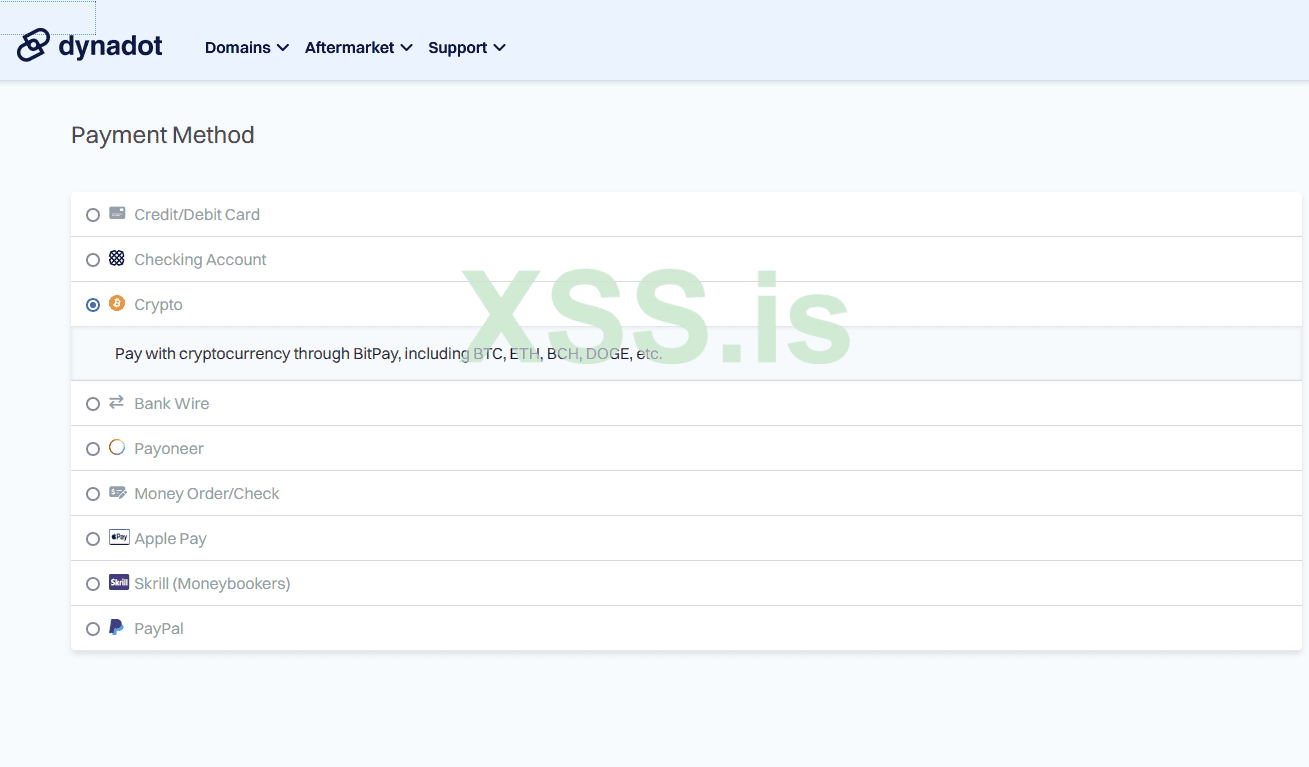Click the Apple Pay label
This screenshot has width=1309, height=767.
point(170,538)
